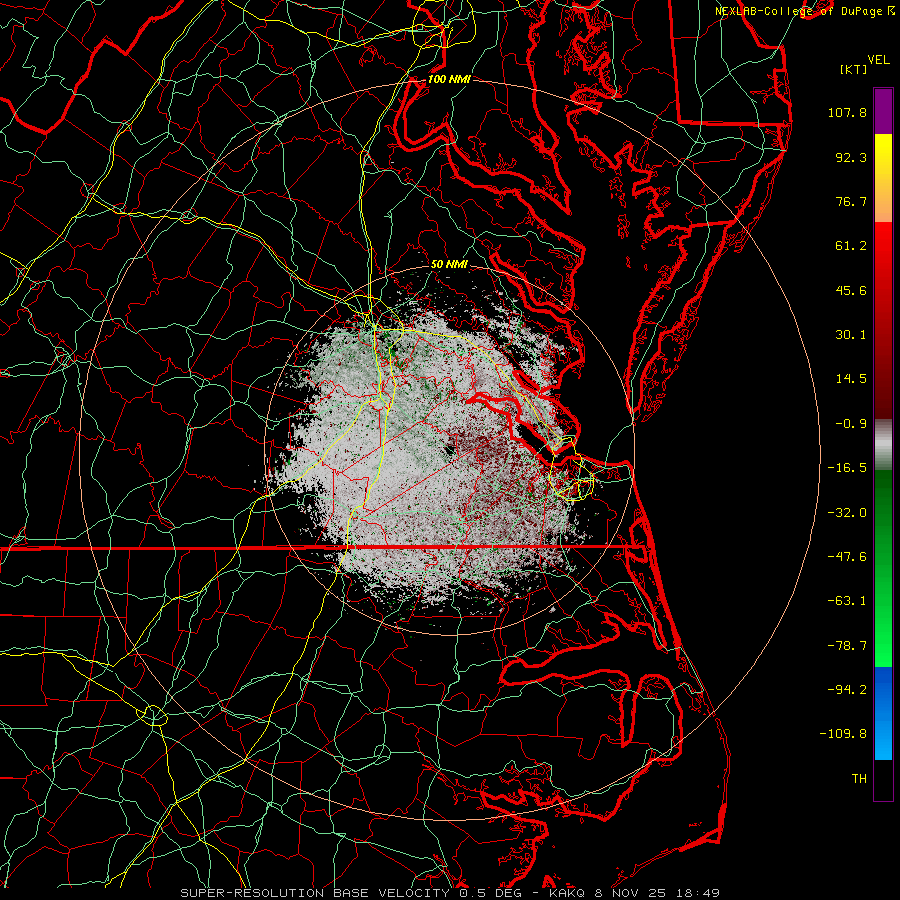Select the -63.1 legend value
The image size is (900, 900).
847,601
